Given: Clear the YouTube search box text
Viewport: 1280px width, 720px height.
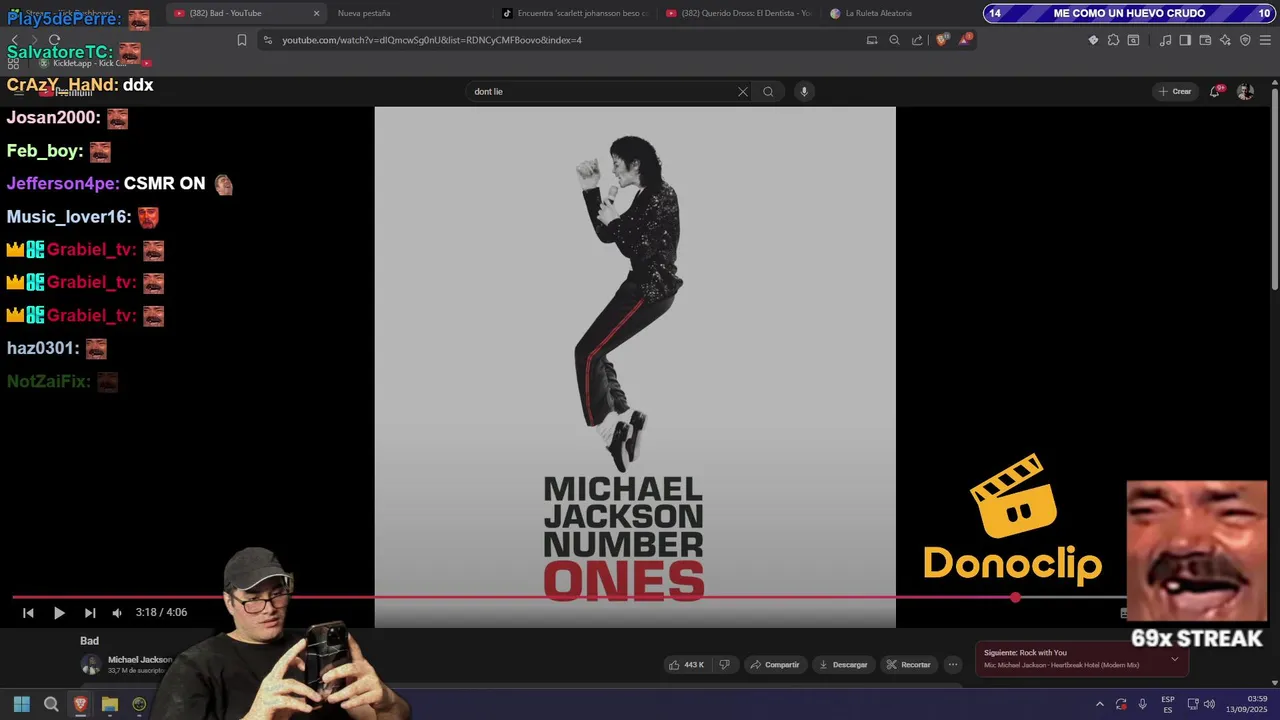Looking at the screenshot, I should 742,91.
